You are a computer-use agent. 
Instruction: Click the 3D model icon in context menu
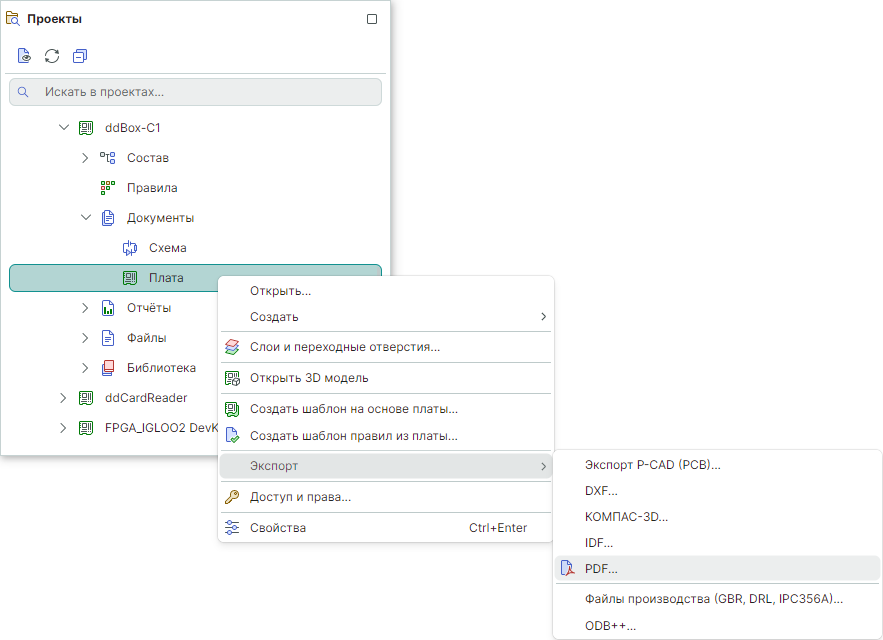pyautogui.click(x=232, y=378)
